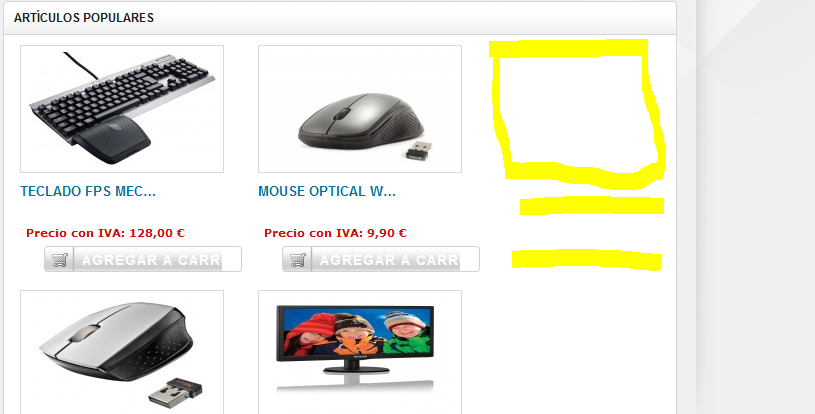
Task: View the gray optical mouse product image
Action: pyautogui.click(x=360, y=109)
